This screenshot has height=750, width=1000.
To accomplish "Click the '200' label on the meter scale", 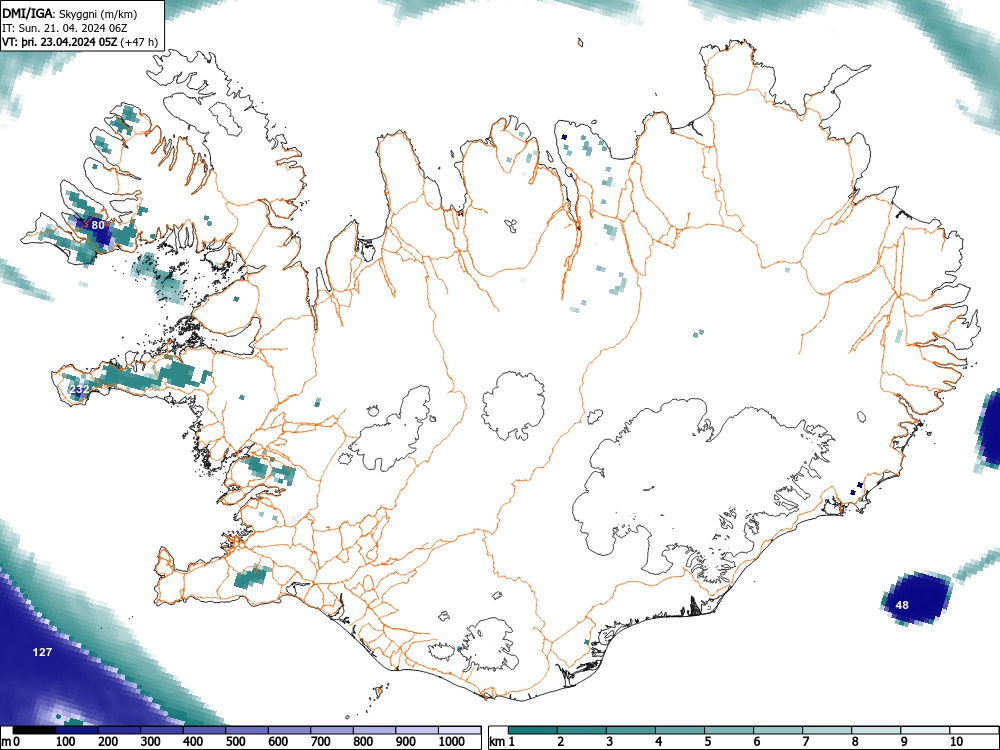I will pos(108,742).
